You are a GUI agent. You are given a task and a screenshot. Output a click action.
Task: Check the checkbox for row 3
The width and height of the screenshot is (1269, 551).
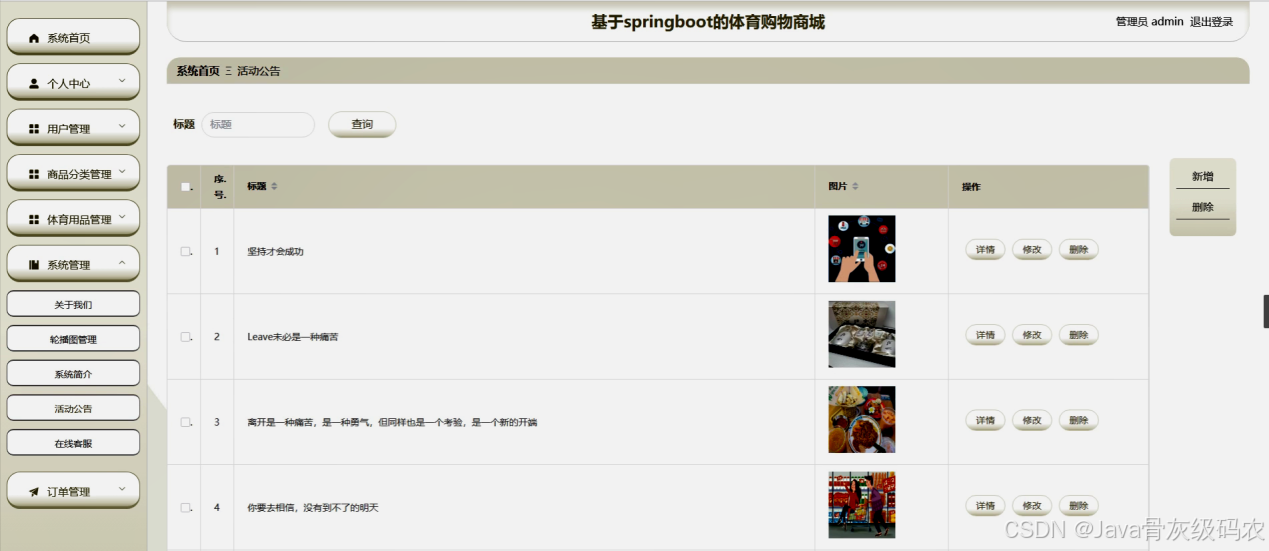pos(185,422)
